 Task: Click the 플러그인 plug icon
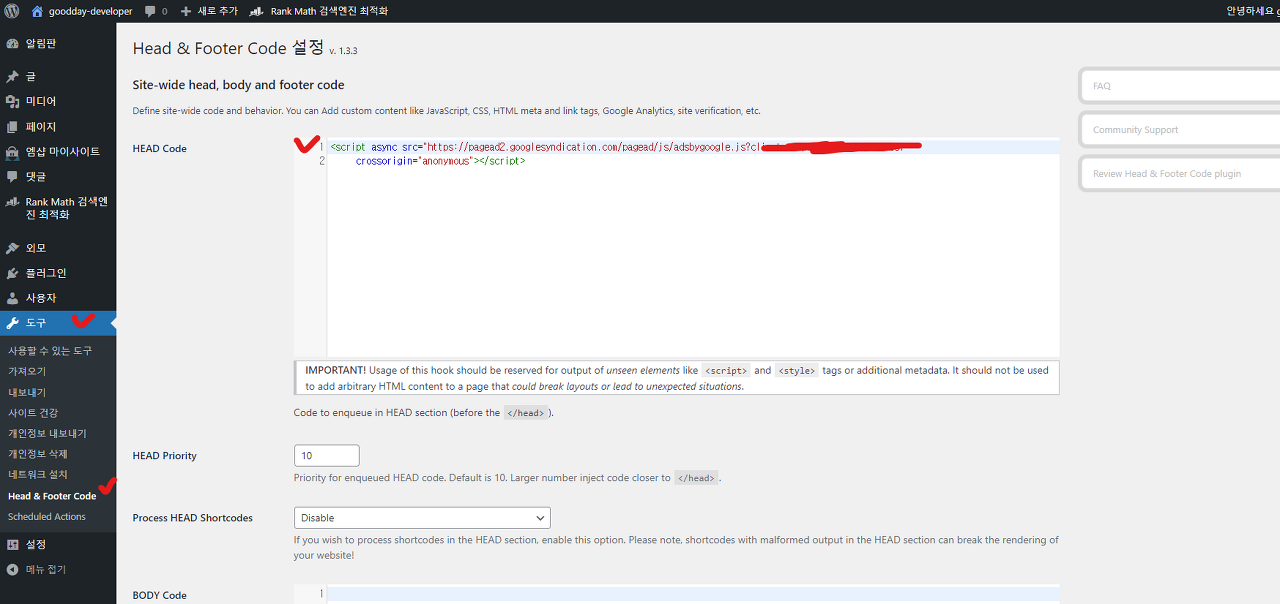[x=12, y=273]
